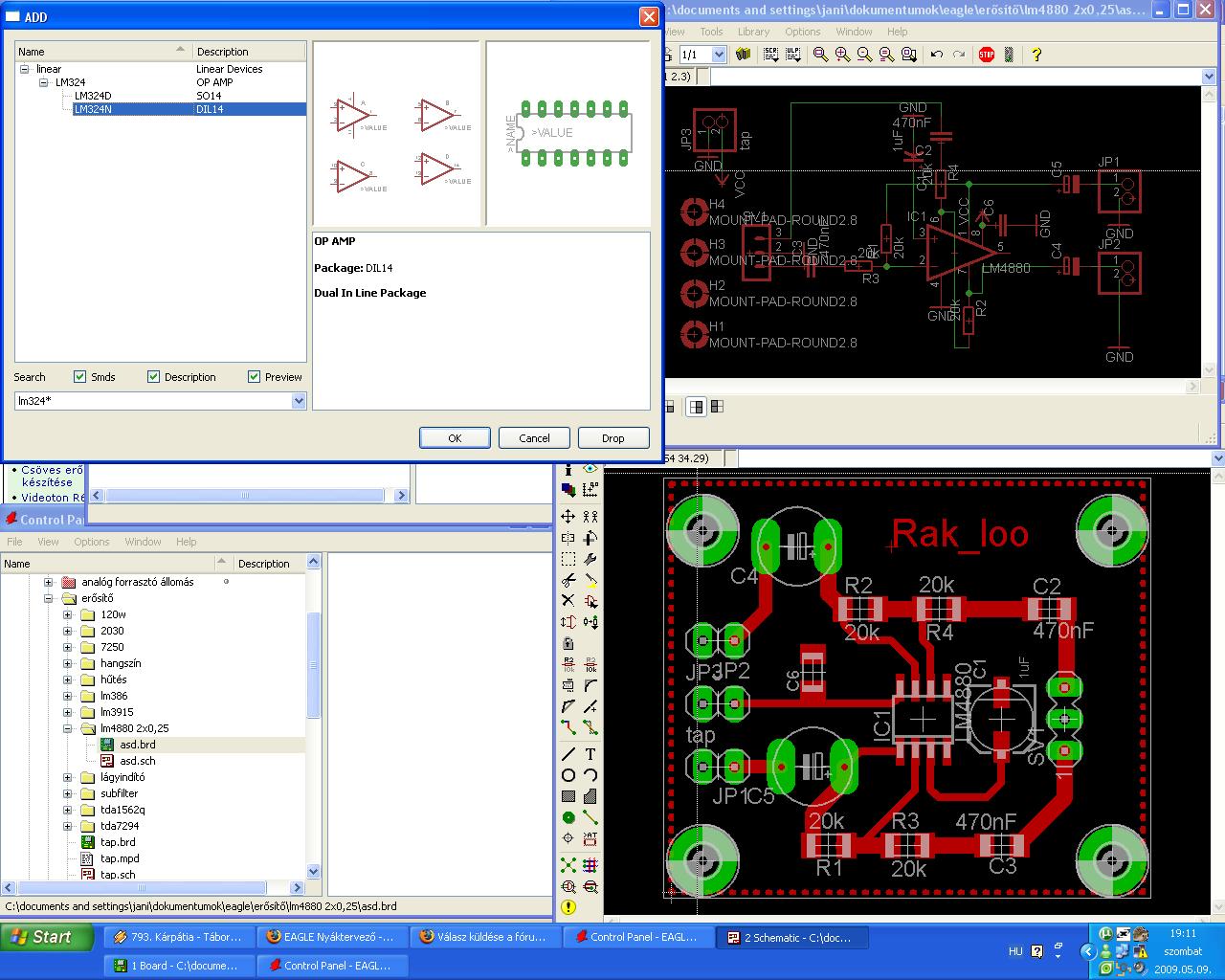Select the Change wrench tool
The image size is (1225, 980).
point(590,559)
